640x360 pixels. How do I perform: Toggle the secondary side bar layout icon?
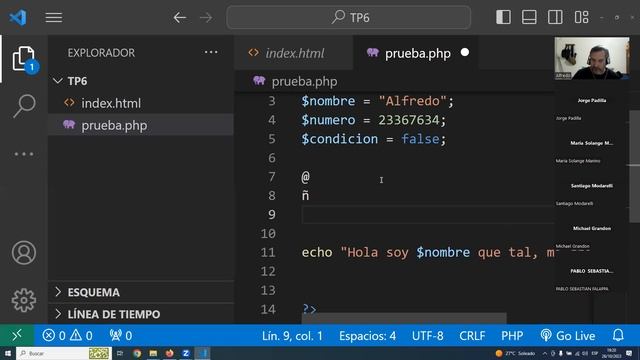pos(555,17)
